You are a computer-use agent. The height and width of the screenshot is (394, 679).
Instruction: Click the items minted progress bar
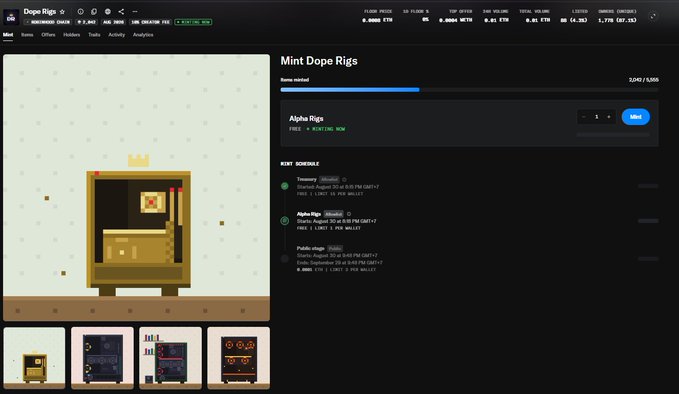pyautogui.click(x=469, y=90)
